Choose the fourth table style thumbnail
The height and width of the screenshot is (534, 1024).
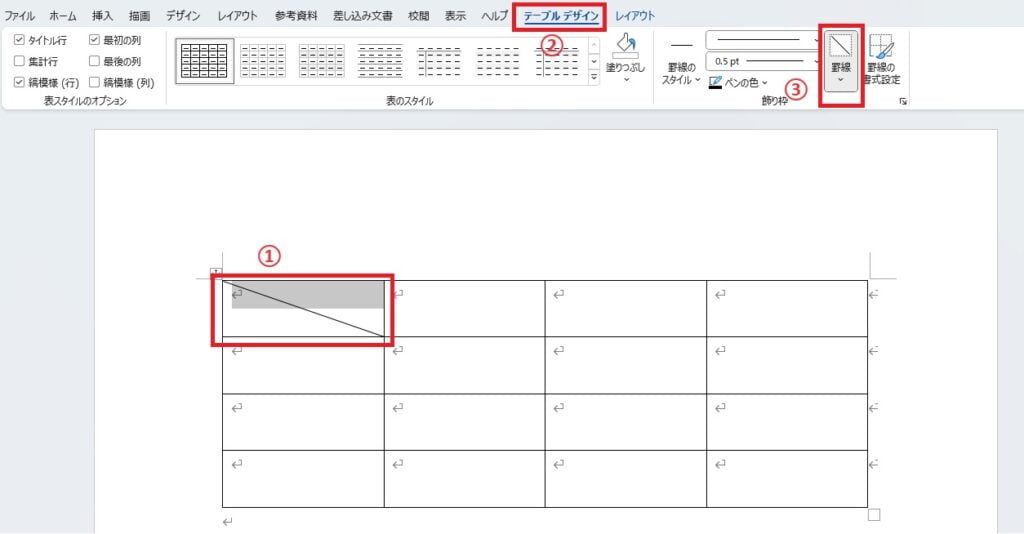[381, 61]
